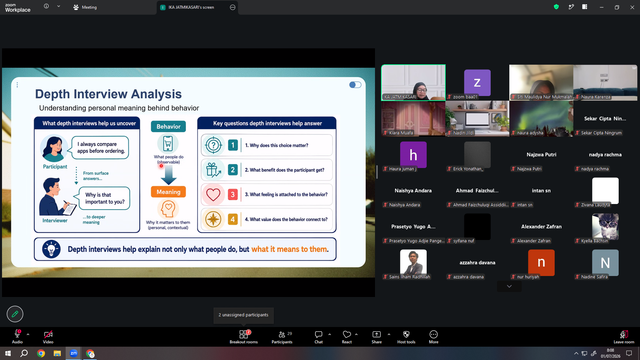
Task: Click the Prasetyo Yugo name tile
Action: [413, 227]
